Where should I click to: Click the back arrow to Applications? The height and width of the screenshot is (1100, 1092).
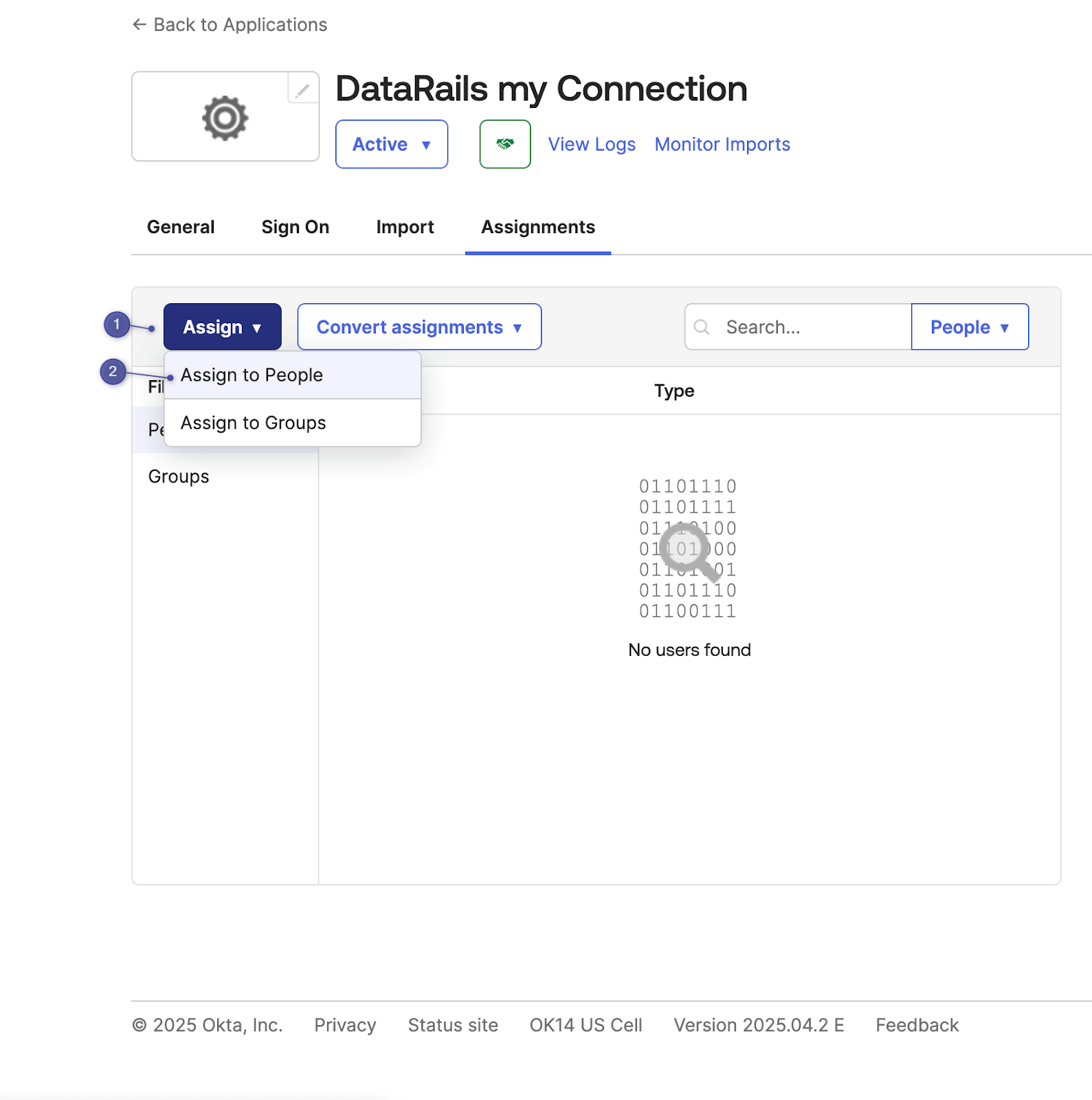click(x=140, y=25)
